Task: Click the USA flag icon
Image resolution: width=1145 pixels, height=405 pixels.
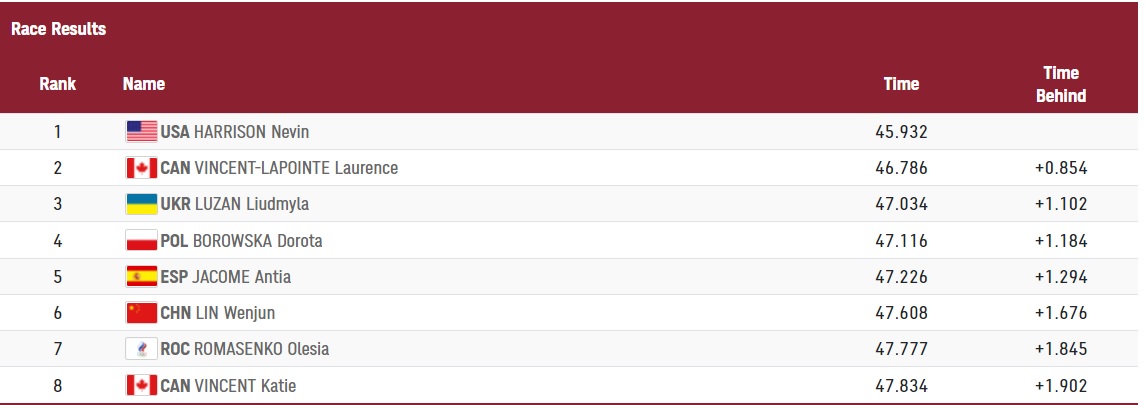Action: 142,131
